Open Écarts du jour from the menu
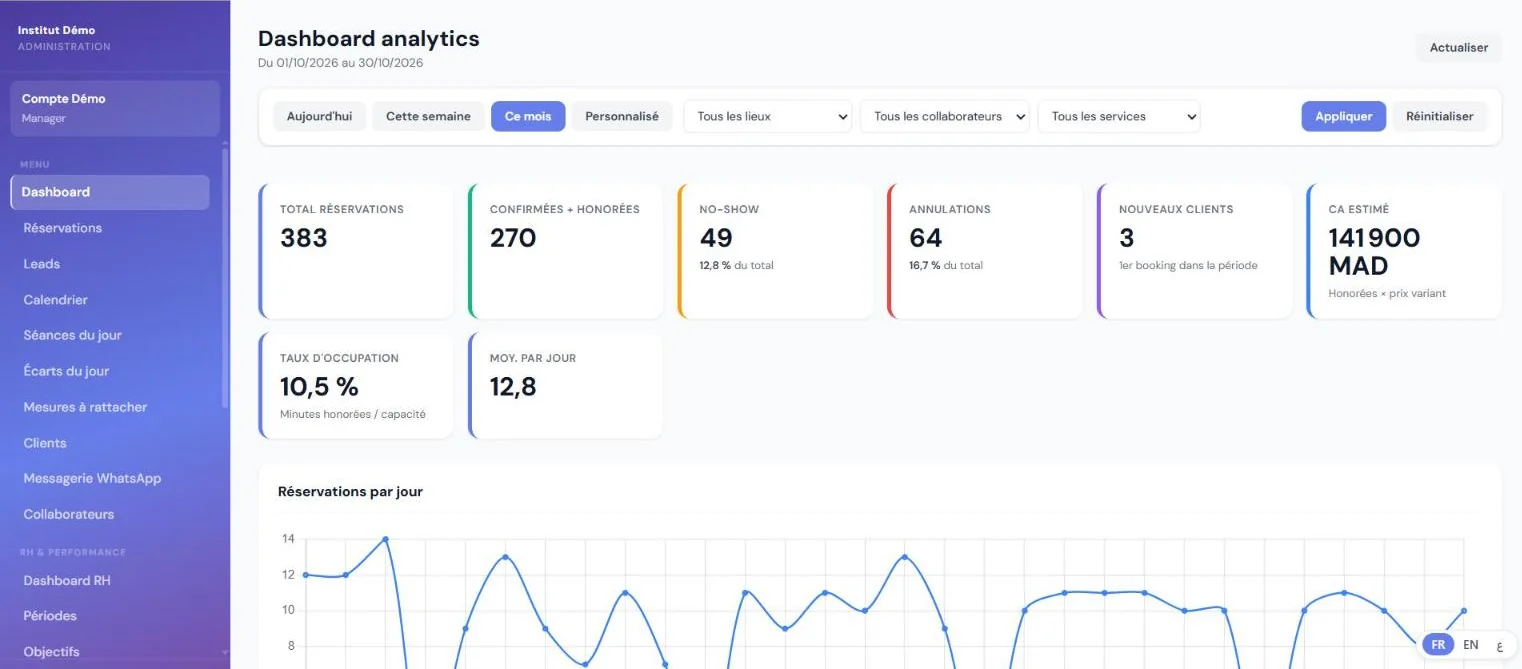Image resolution: width=1522 pixels, height=669 pixels. click(110, 371)
